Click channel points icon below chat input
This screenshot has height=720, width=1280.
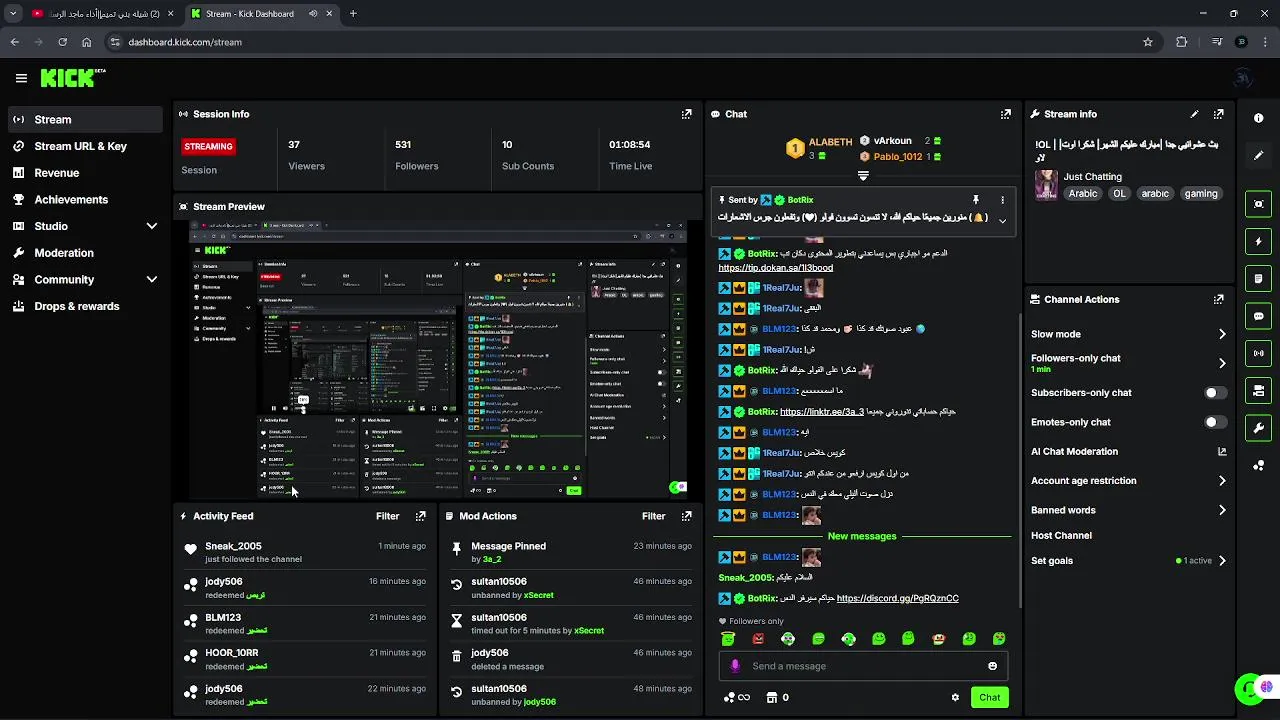pos(730,698)
